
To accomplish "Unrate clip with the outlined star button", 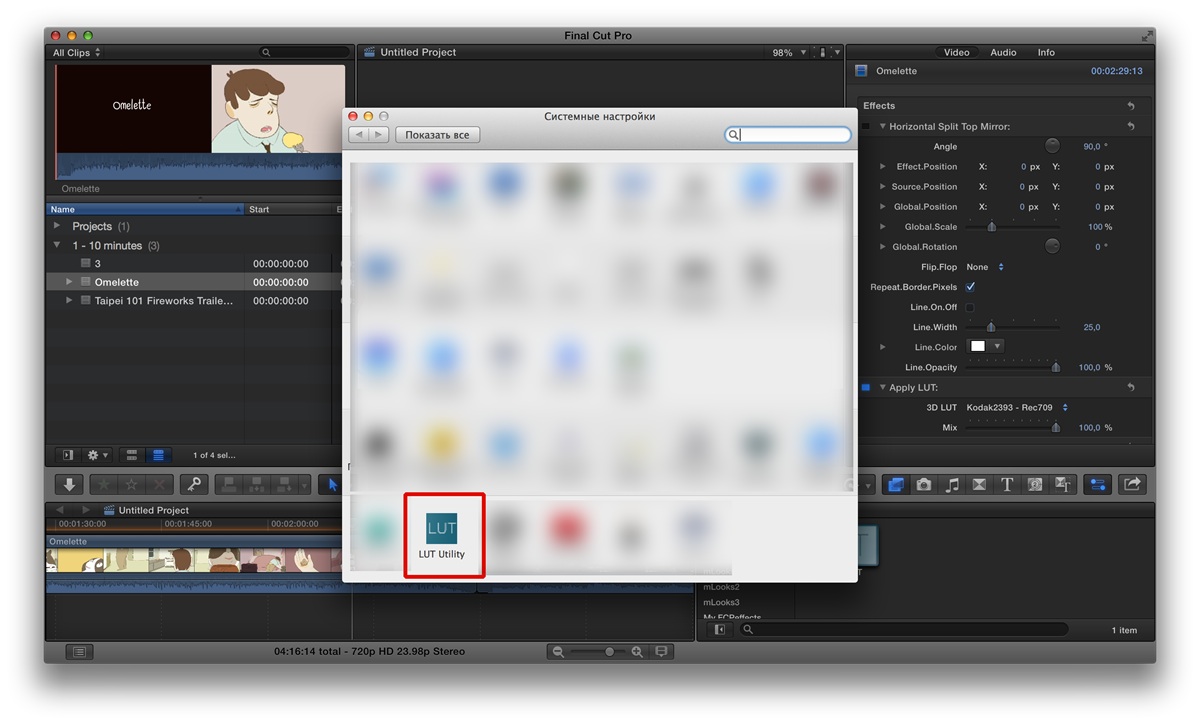I will pyautogui.click(x=131, y=484).
